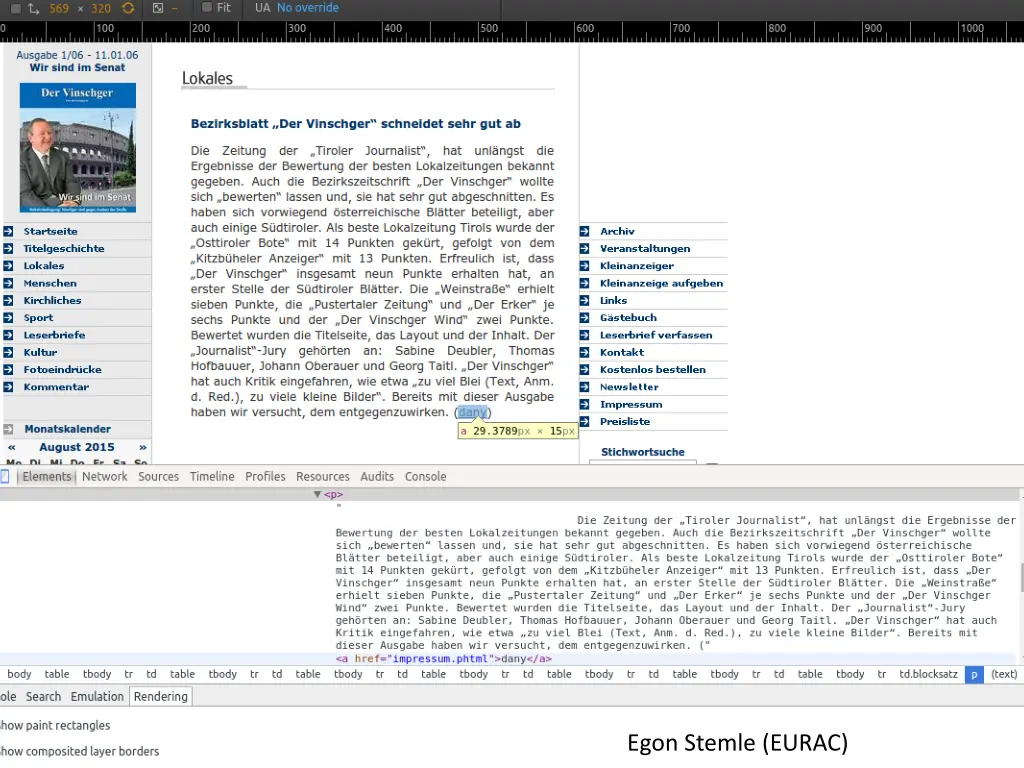Click arrow icon beside Kostenlos bestellen

click(584, 370)
